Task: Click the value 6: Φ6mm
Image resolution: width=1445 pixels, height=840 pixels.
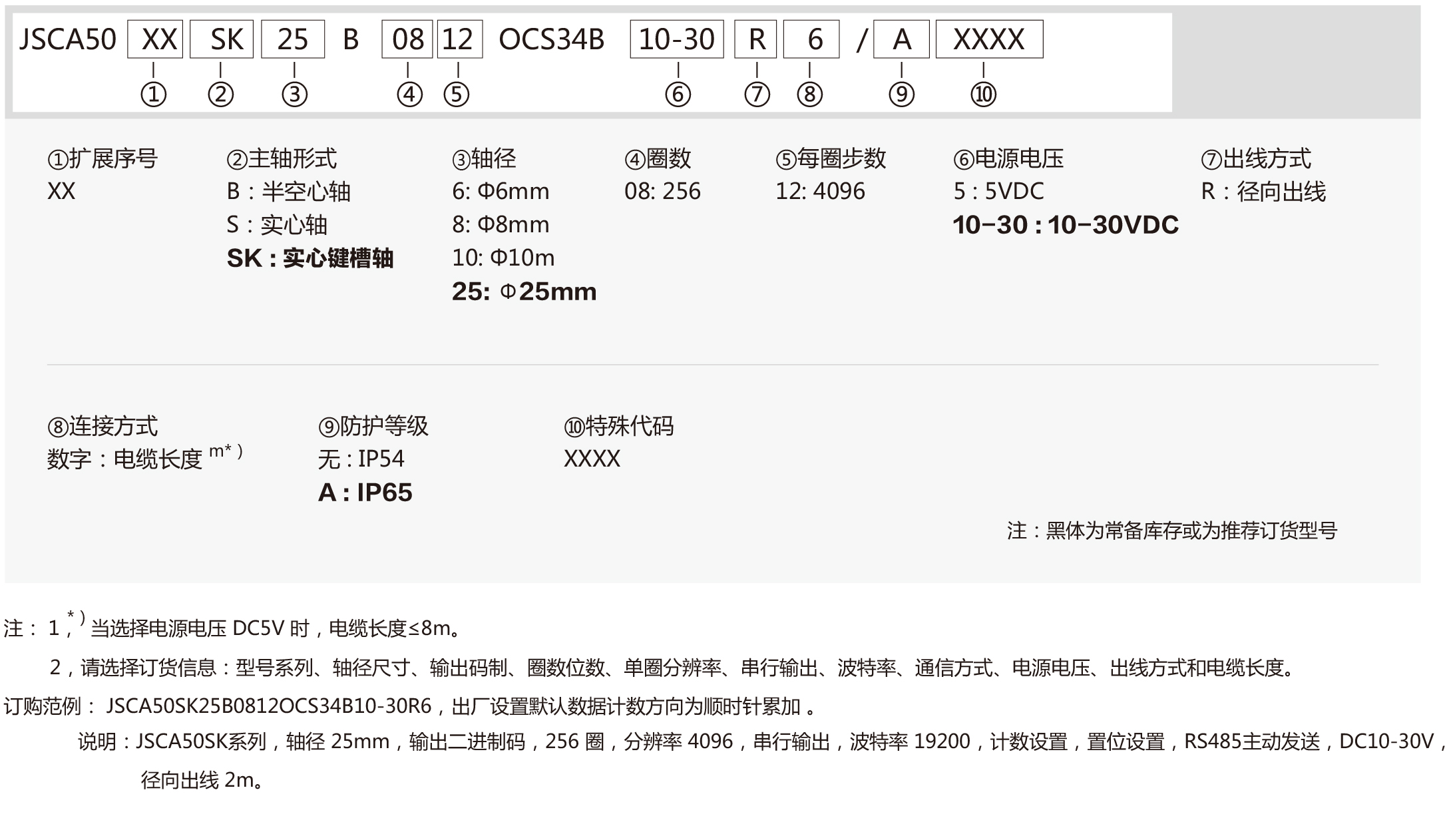Action: pos(501,192)
